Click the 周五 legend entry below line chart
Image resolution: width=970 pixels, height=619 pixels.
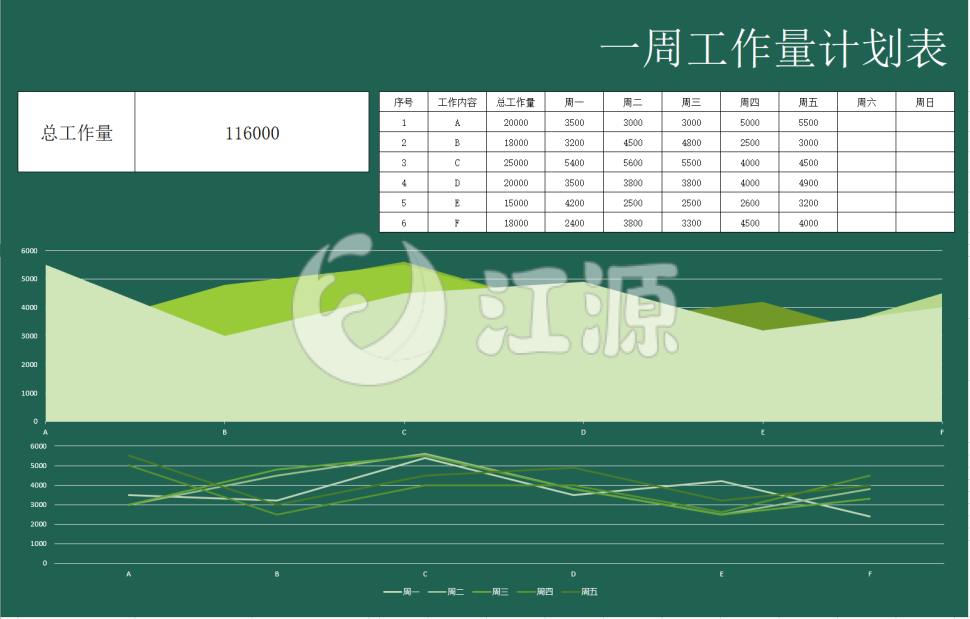pos(580,592)
